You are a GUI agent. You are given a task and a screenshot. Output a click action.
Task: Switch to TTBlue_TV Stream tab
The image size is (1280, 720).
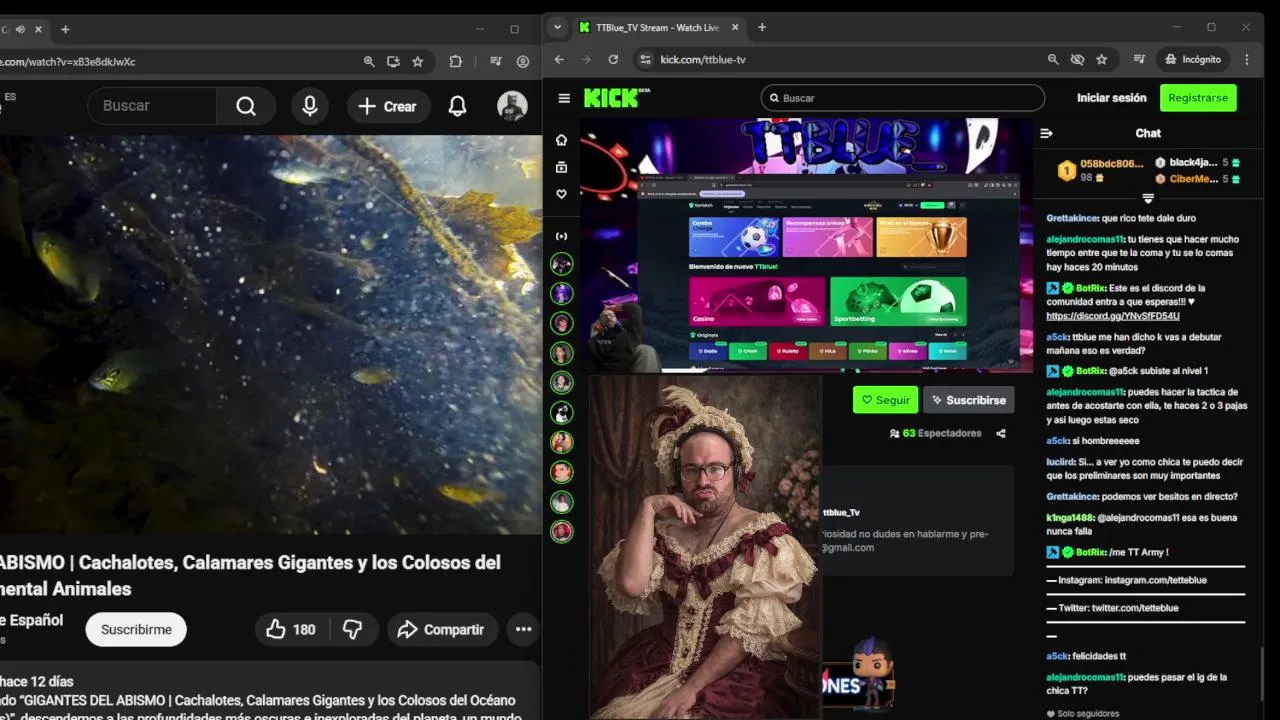coord(655,28)
